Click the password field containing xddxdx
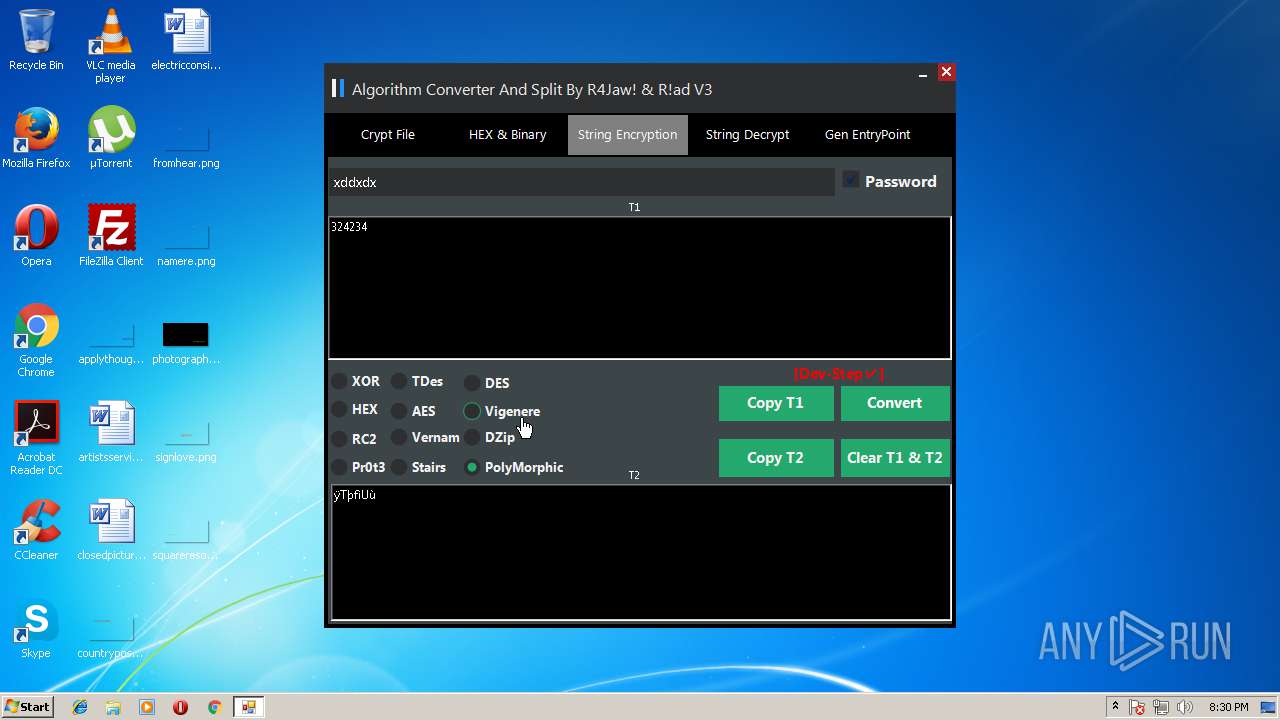Screen dimensions: 1280x720 tap(581, 182)
